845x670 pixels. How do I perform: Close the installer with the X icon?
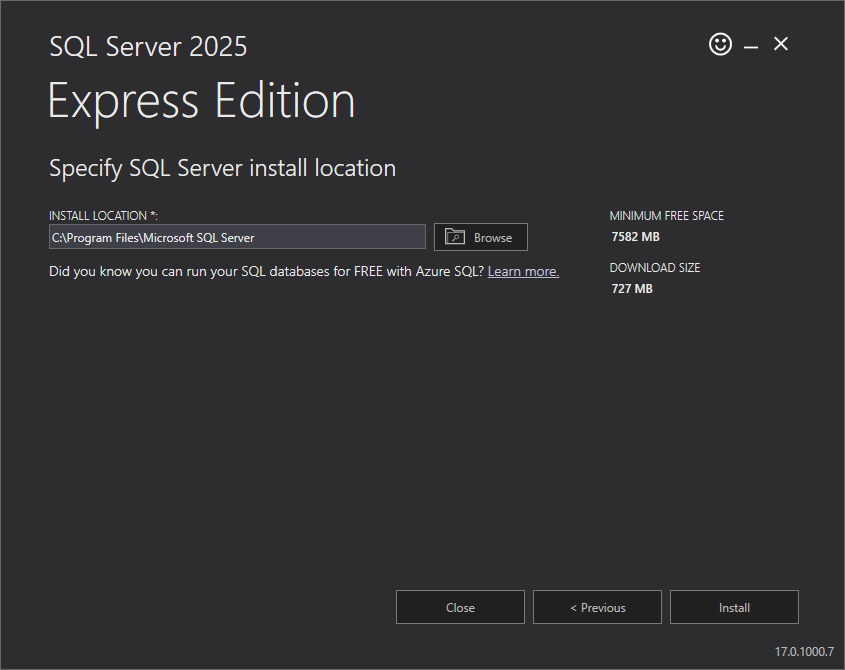[780, 44]
